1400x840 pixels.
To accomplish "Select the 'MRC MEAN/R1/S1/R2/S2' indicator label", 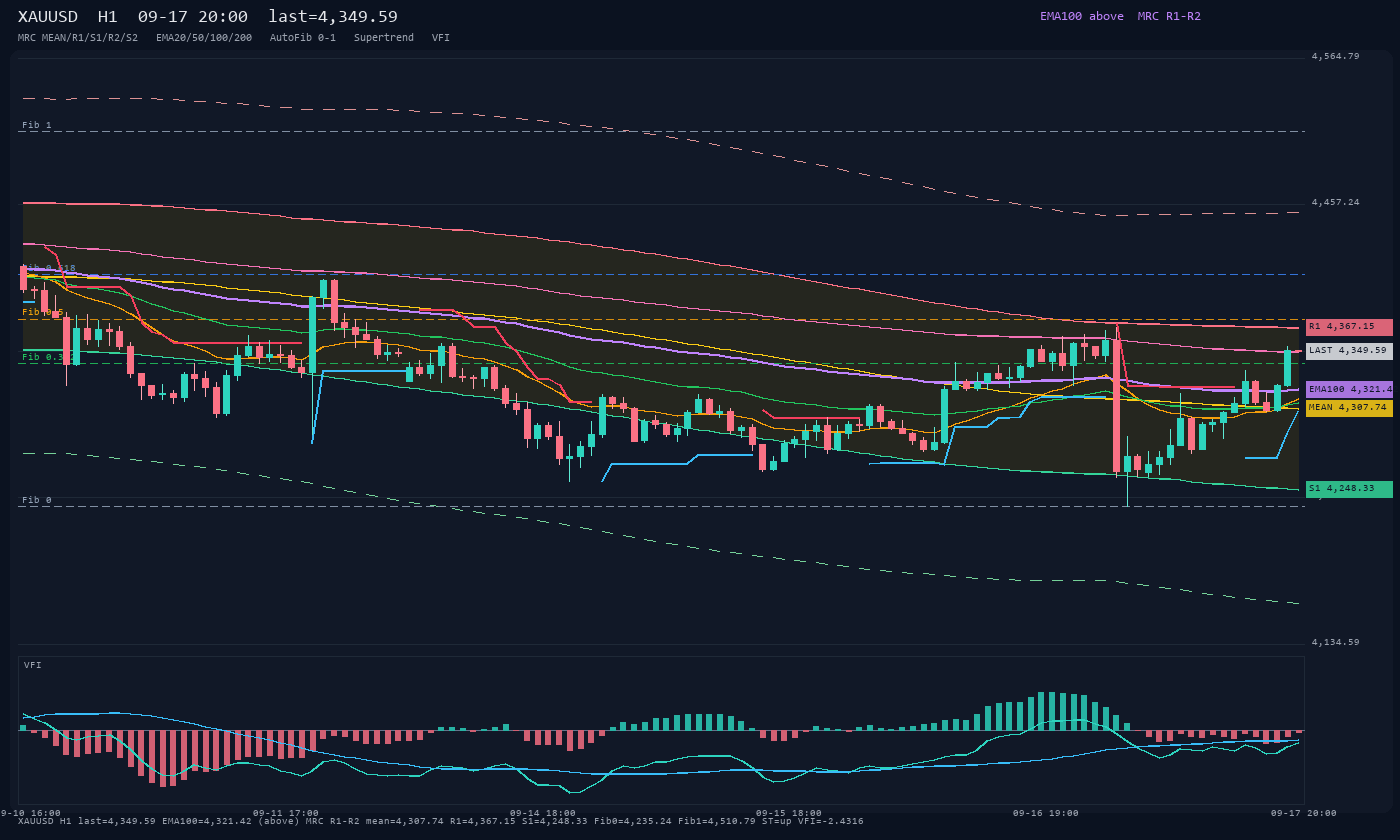I will pos(78,38).
